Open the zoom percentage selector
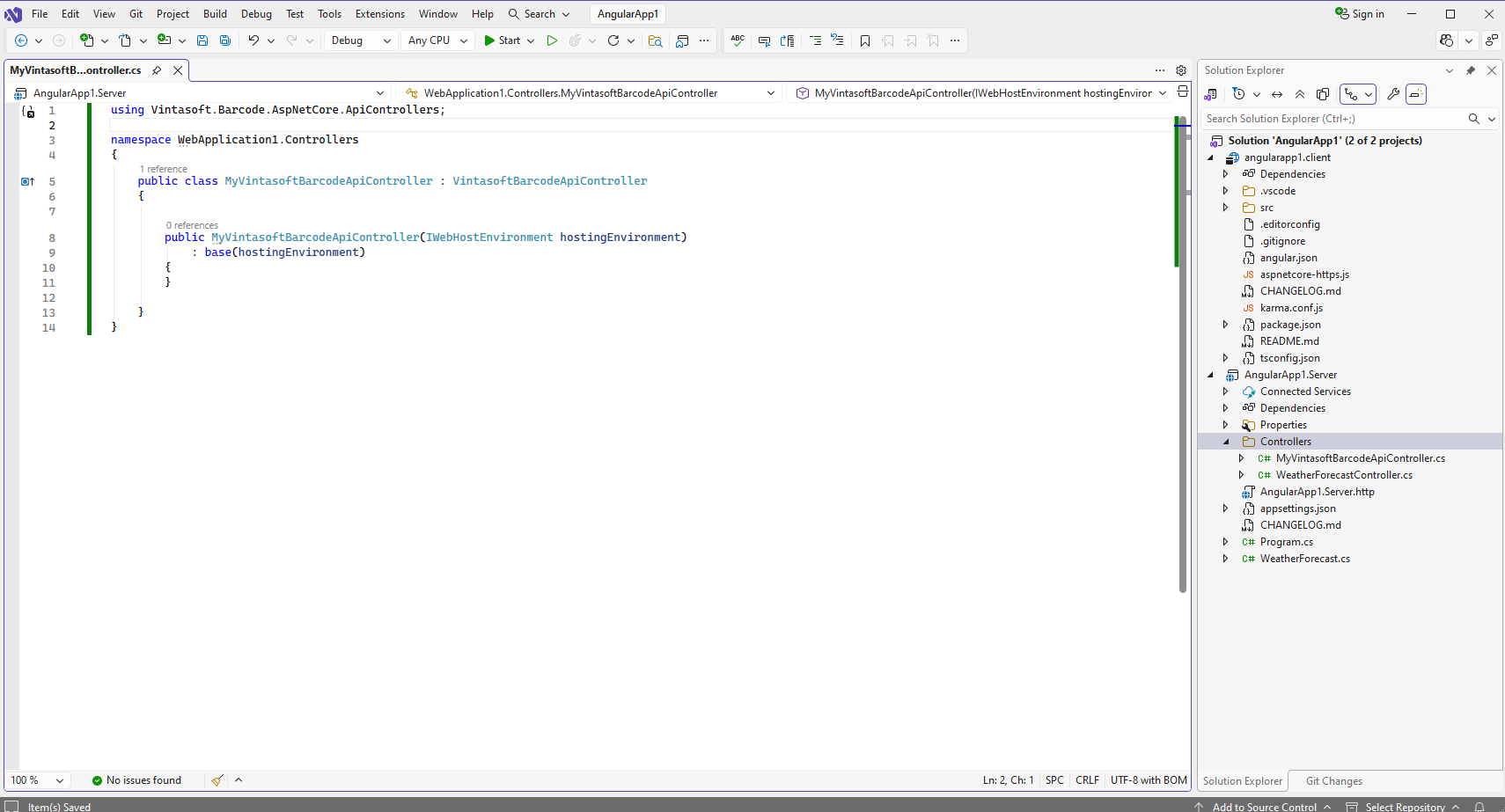This screenshot has height=812, width=1505. pos(37,780)
